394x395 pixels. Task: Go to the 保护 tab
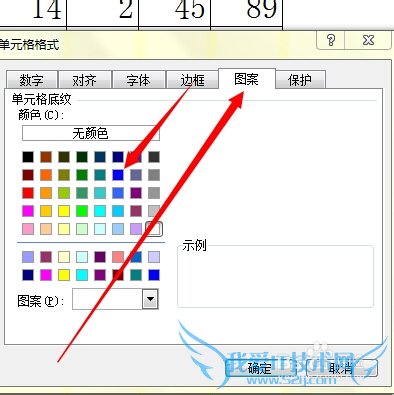(300, 80)
